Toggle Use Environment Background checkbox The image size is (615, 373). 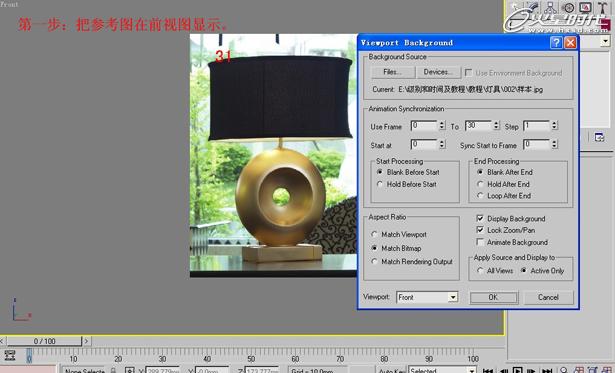(x=468, y=73)
